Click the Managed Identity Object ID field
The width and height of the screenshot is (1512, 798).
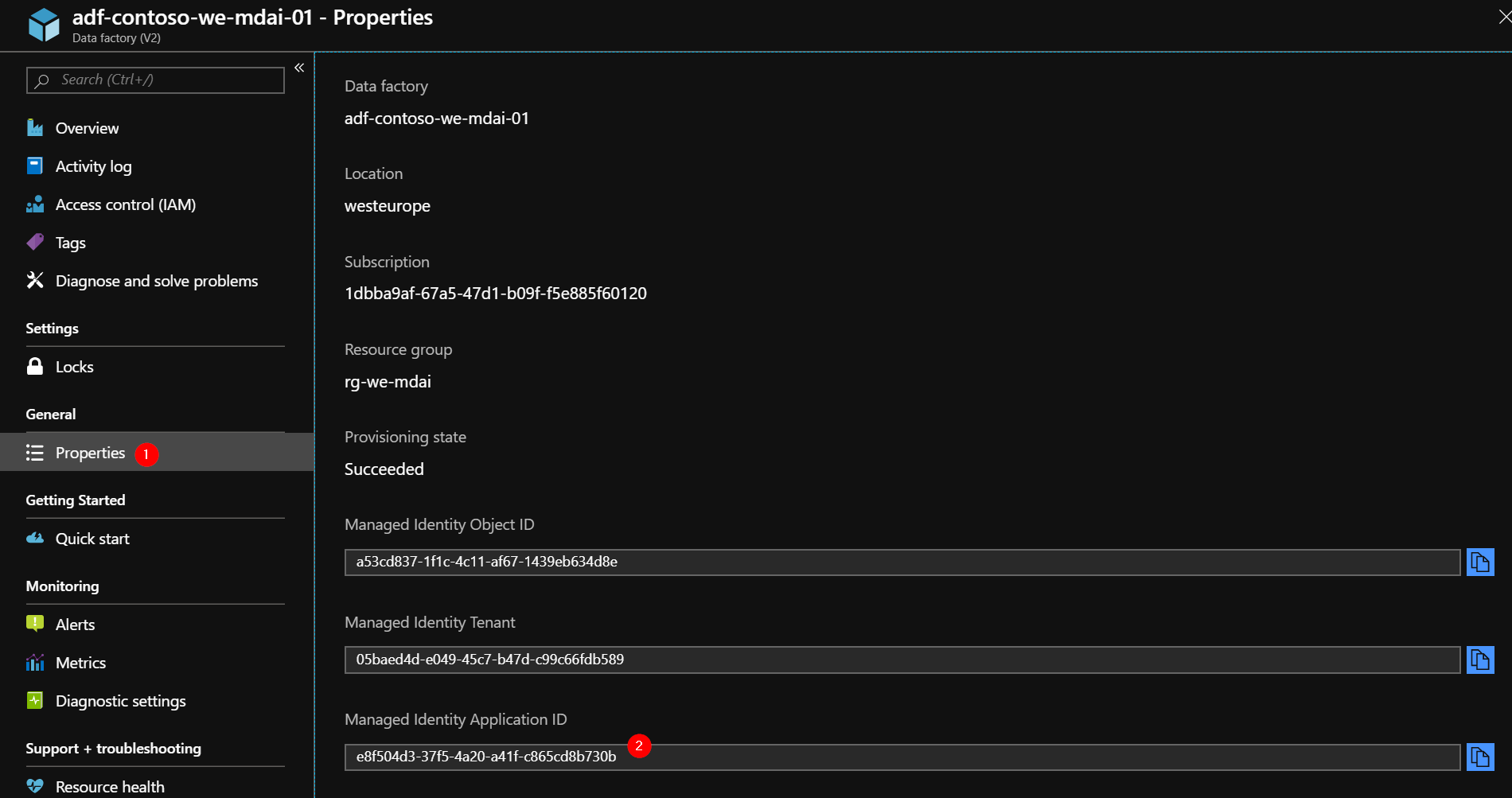pyautogui.click(x=902, y=562)
